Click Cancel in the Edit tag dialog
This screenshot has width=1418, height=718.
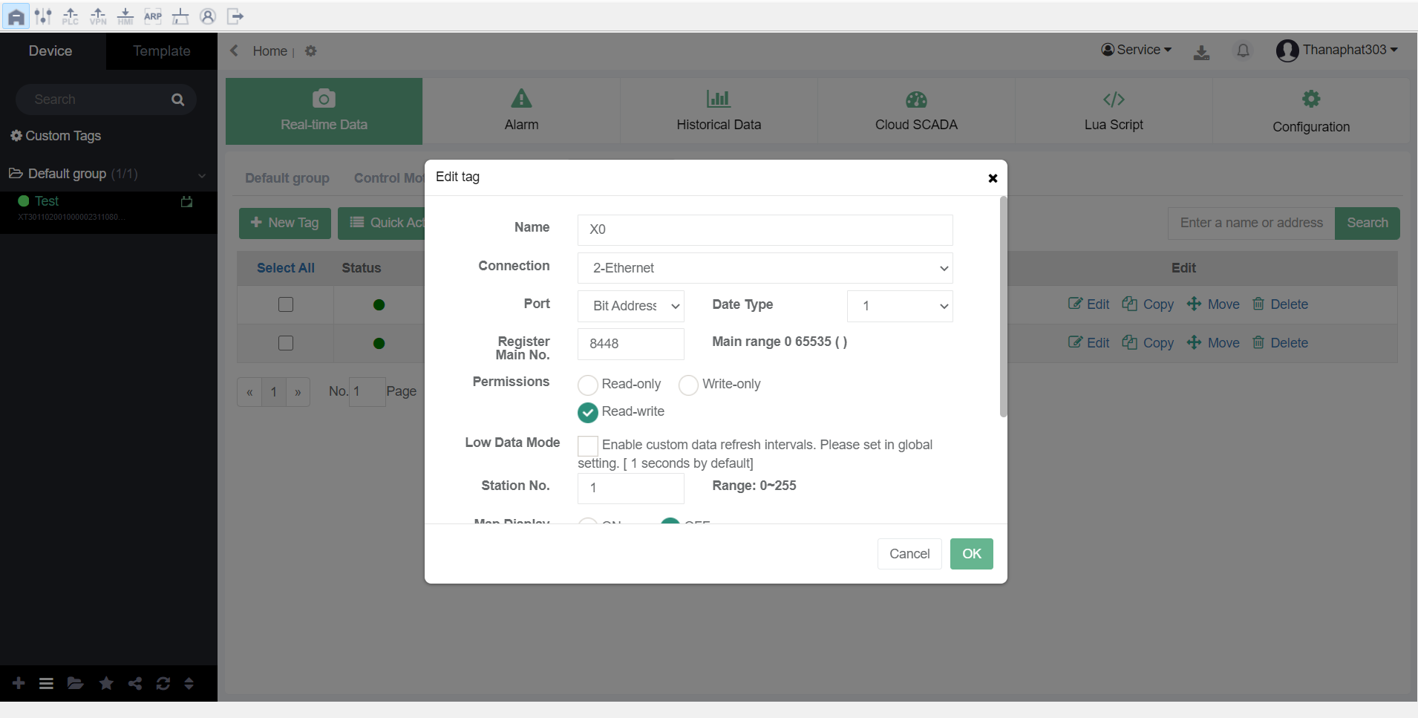coord(909,554)
